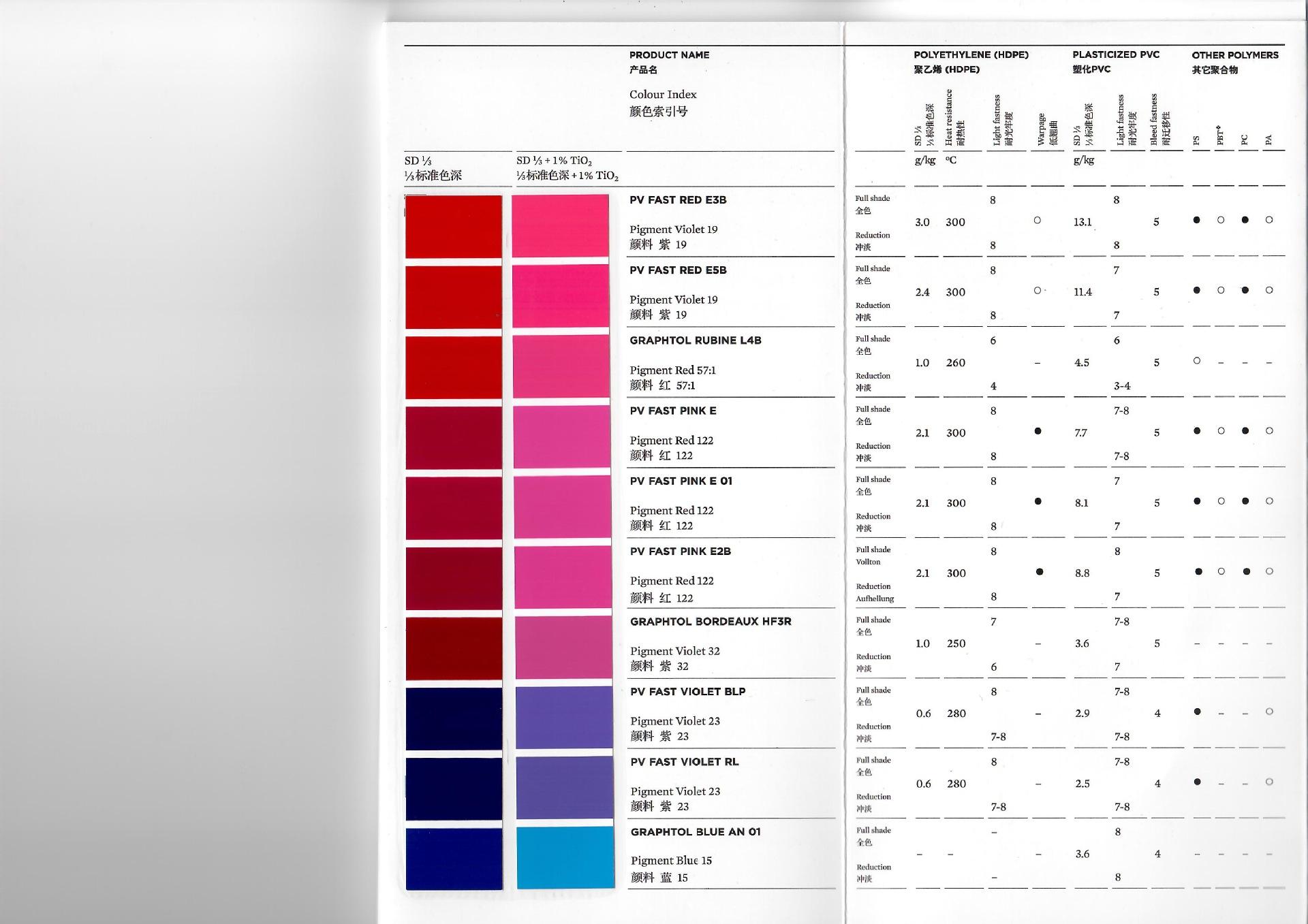Click the open PS circle for Graphtol Rubine L4B
The image size is (1308, 924).
point(1196,361)
